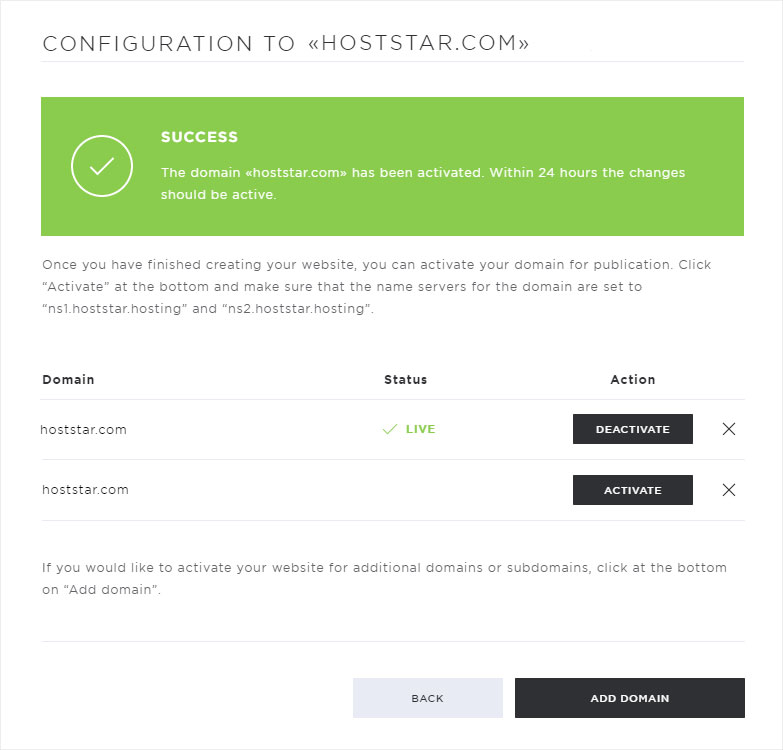Viewport: 783px width, 750px height.
Task: Select hoststar.com in the Activate row
Action: [85, 489]
